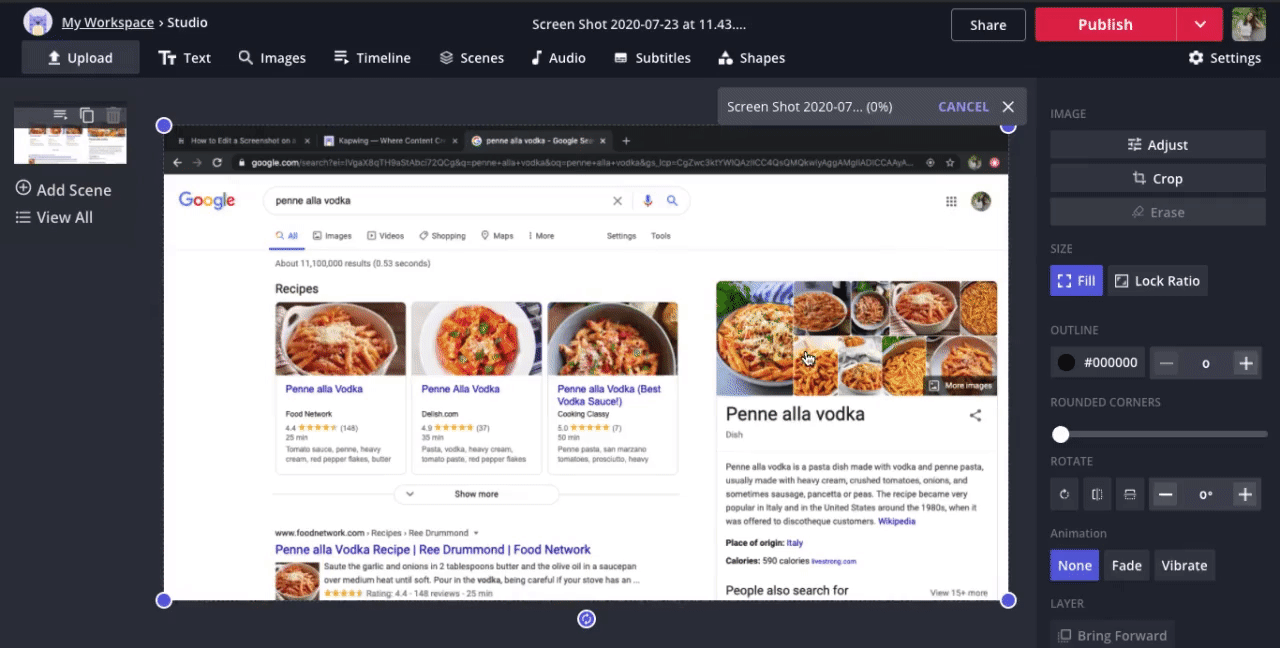Dismiss the upload notification with X
The height and width of the screenshot is (648, 1280).
point(1008,107)
